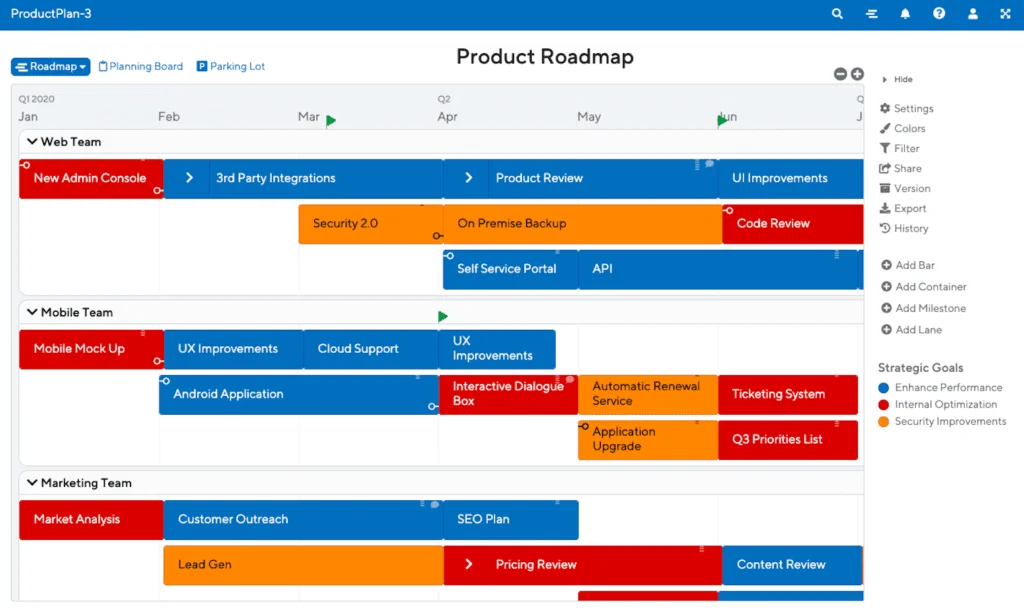The image size is (1024, 610).
Task: Open the Parking Lot tab
Action: 230,66
